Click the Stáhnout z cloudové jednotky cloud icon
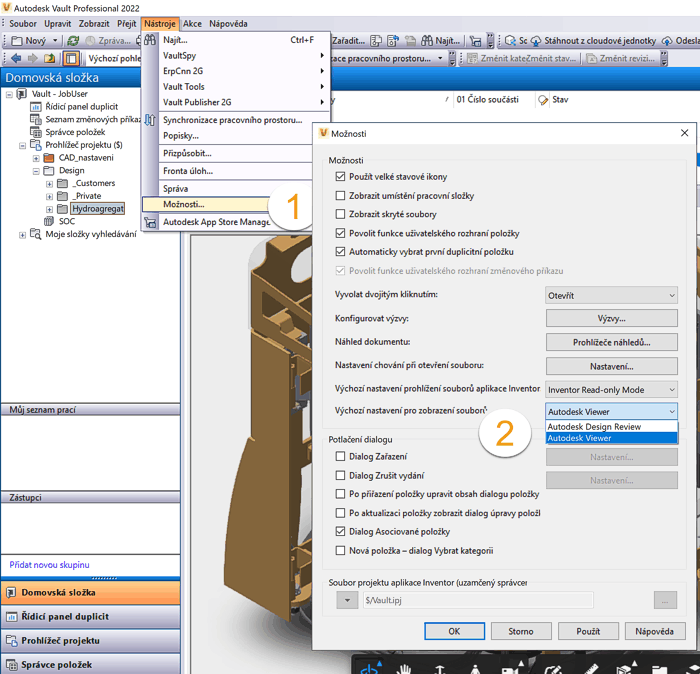Screen dimensions: 700x674 coord(536,41)
